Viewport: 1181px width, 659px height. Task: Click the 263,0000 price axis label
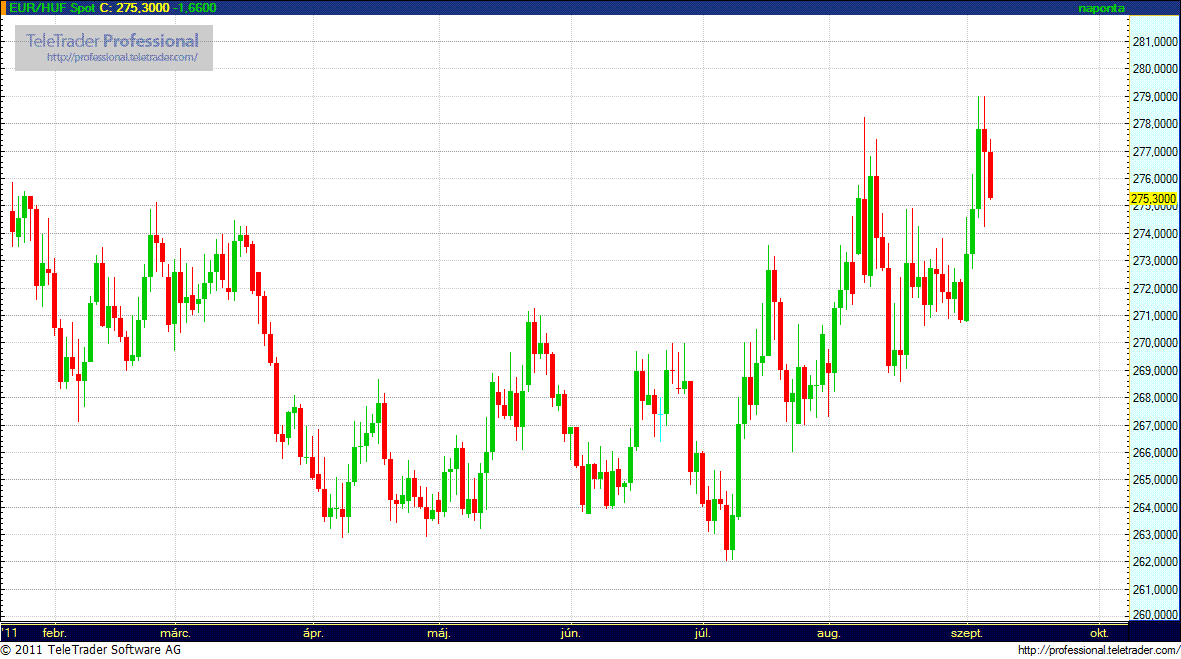coord(1155,535)
